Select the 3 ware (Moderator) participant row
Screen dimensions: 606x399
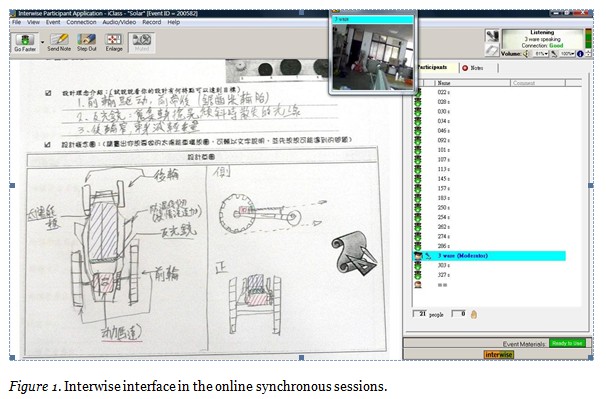(x=490, y=256)
